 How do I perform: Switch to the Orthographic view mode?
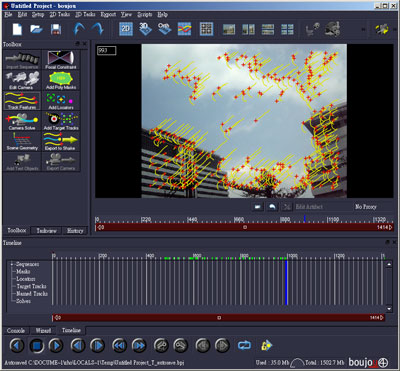coord(164,29)
